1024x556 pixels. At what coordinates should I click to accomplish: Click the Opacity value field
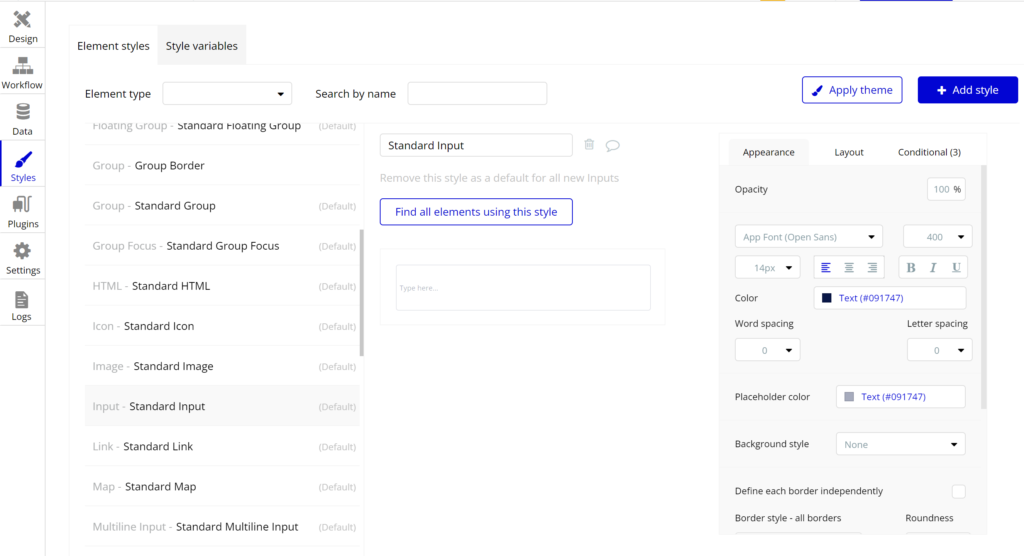pos(946,189)
